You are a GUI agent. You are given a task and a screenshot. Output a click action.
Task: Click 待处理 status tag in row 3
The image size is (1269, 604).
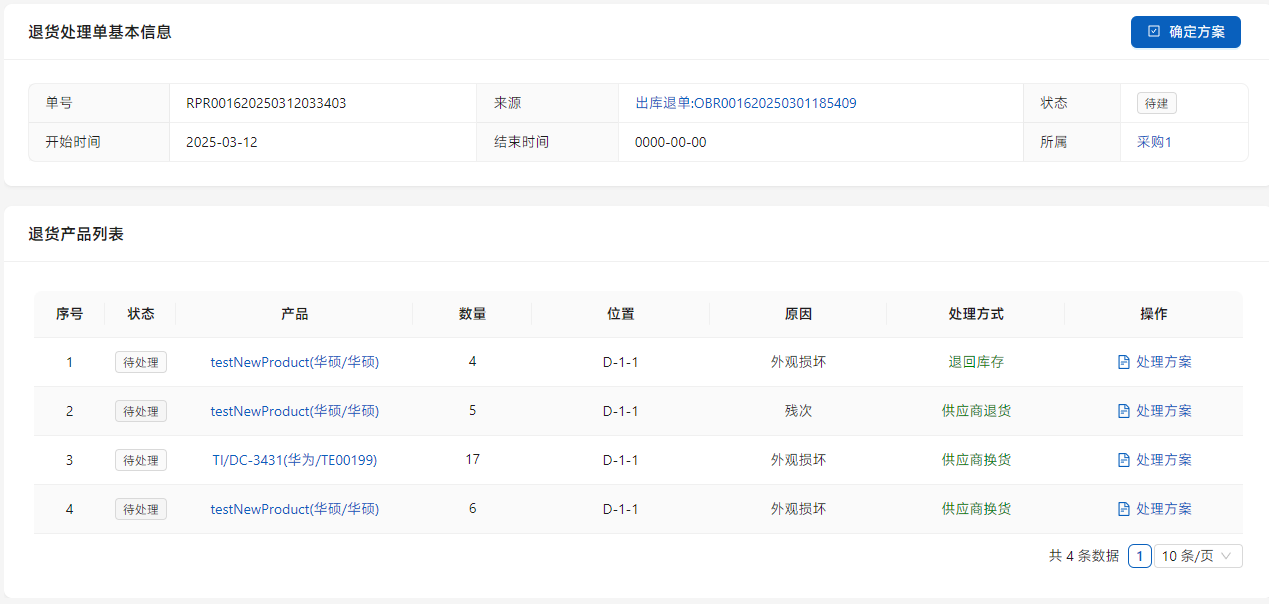141,460
